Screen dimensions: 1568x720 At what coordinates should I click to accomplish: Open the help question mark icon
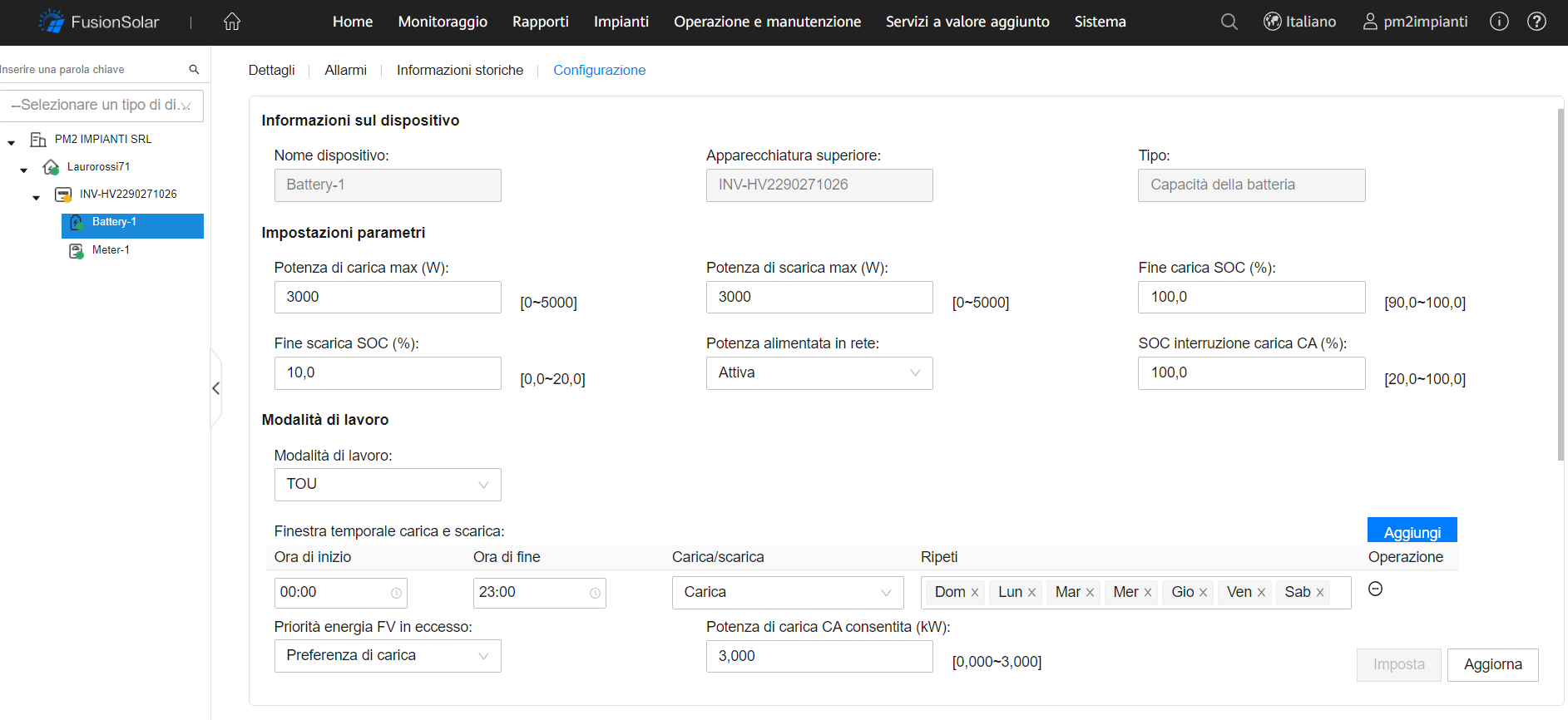[x=1536, y=22]
